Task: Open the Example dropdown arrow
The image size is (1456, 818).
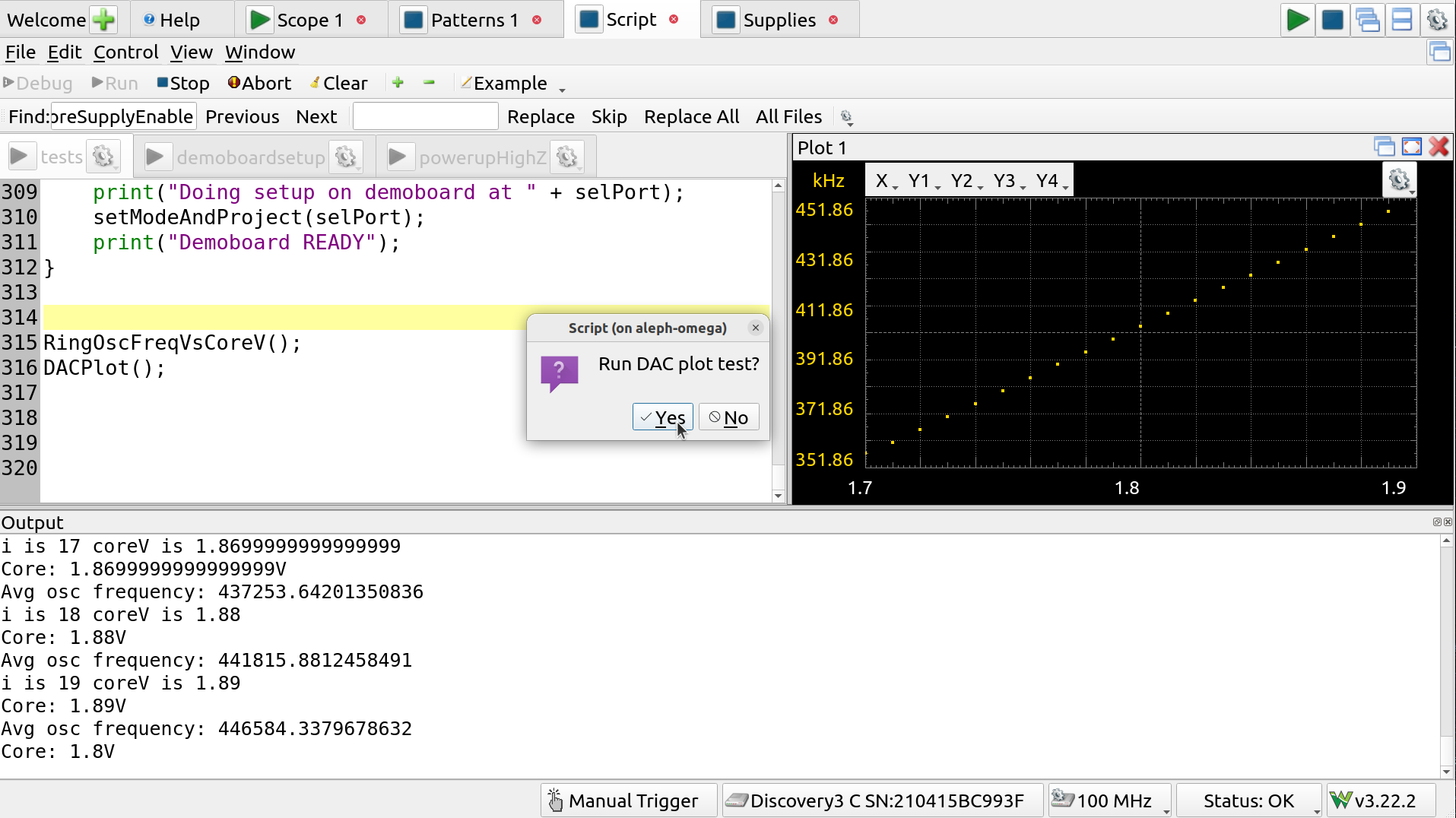Action: 563,89
